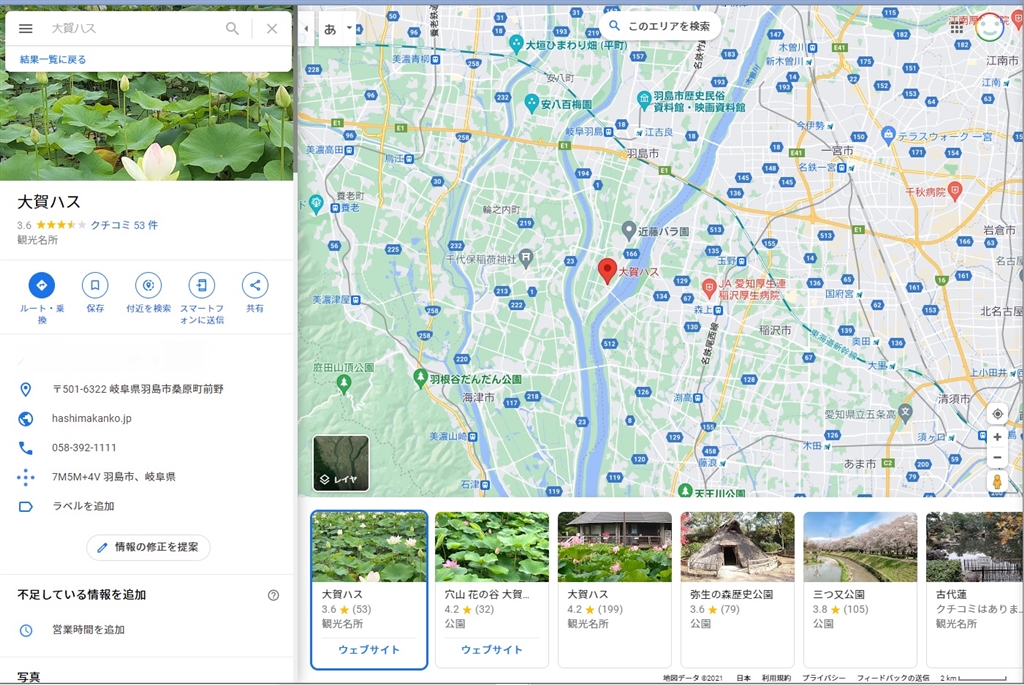The width and height of the screenshot is (1024, 685).
Task: Open ウェブサイト link on 大賀ハス card
Action: [369, 650]
